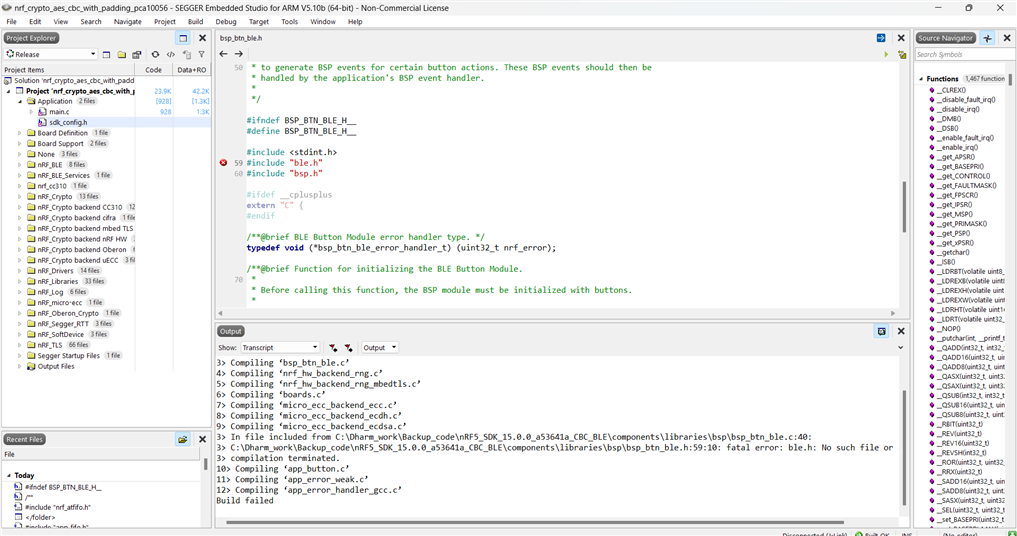This screenshot has height=536, width=1017.
Task: Select the __getchar() function entry
Action: point(953,252)
